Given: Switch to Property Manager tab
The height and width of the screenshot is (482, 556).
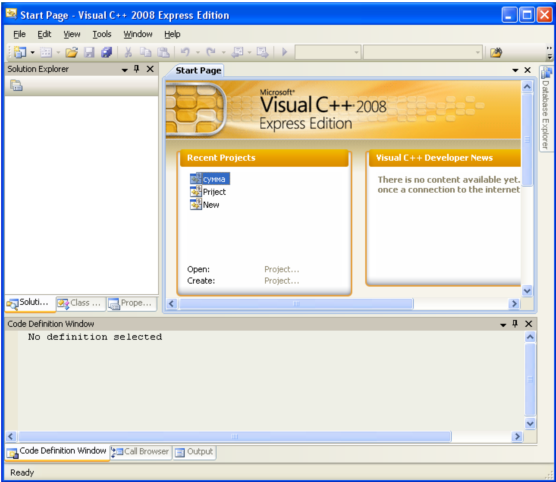Looking at the screenshot, I should (x=132, y=304).
